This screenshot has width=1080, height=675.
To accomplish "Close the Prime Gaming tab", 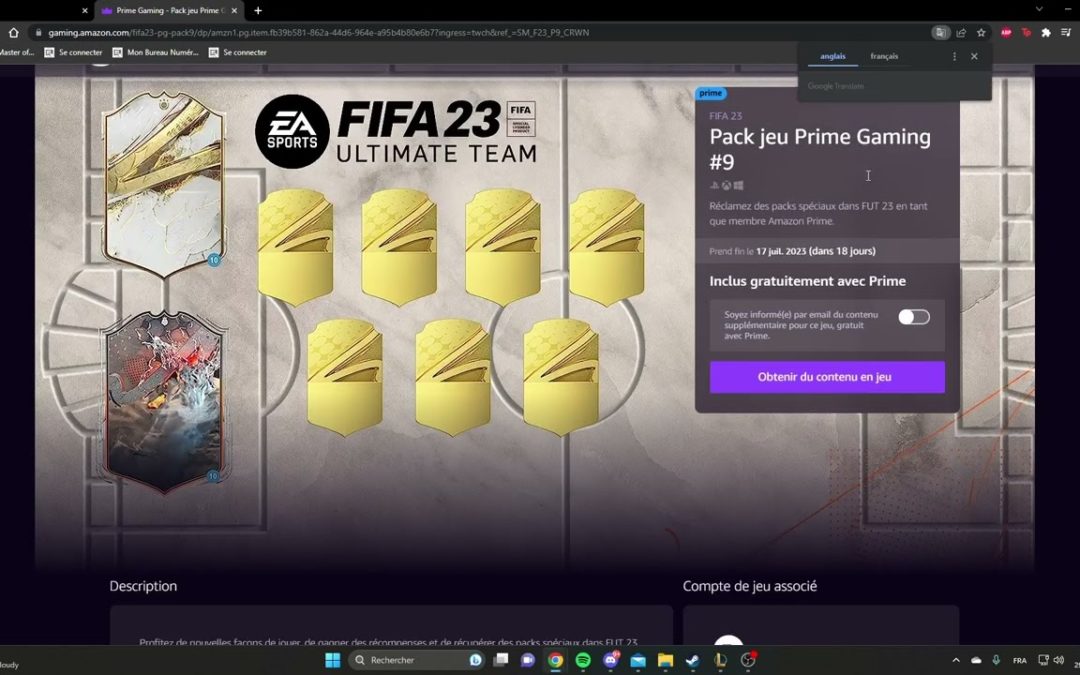I will [234, 10].
